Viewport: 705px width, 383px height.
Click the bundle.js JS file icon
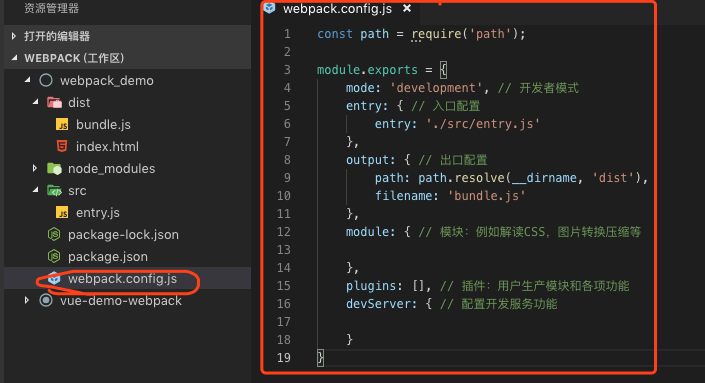(62, 125)
